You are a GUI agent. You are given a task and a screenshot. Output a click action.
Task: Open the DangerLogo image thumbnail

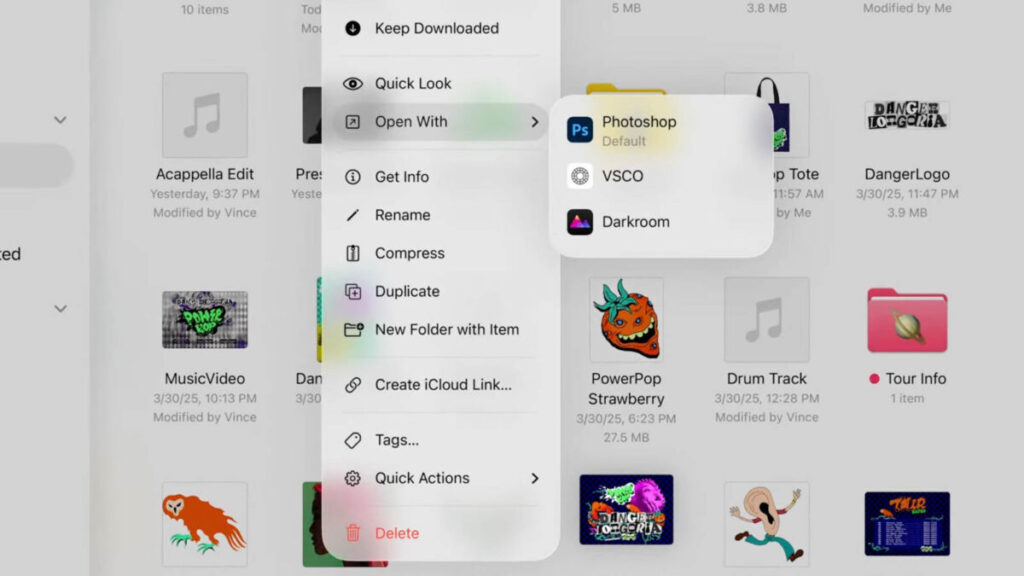click(x=907, y=116)
